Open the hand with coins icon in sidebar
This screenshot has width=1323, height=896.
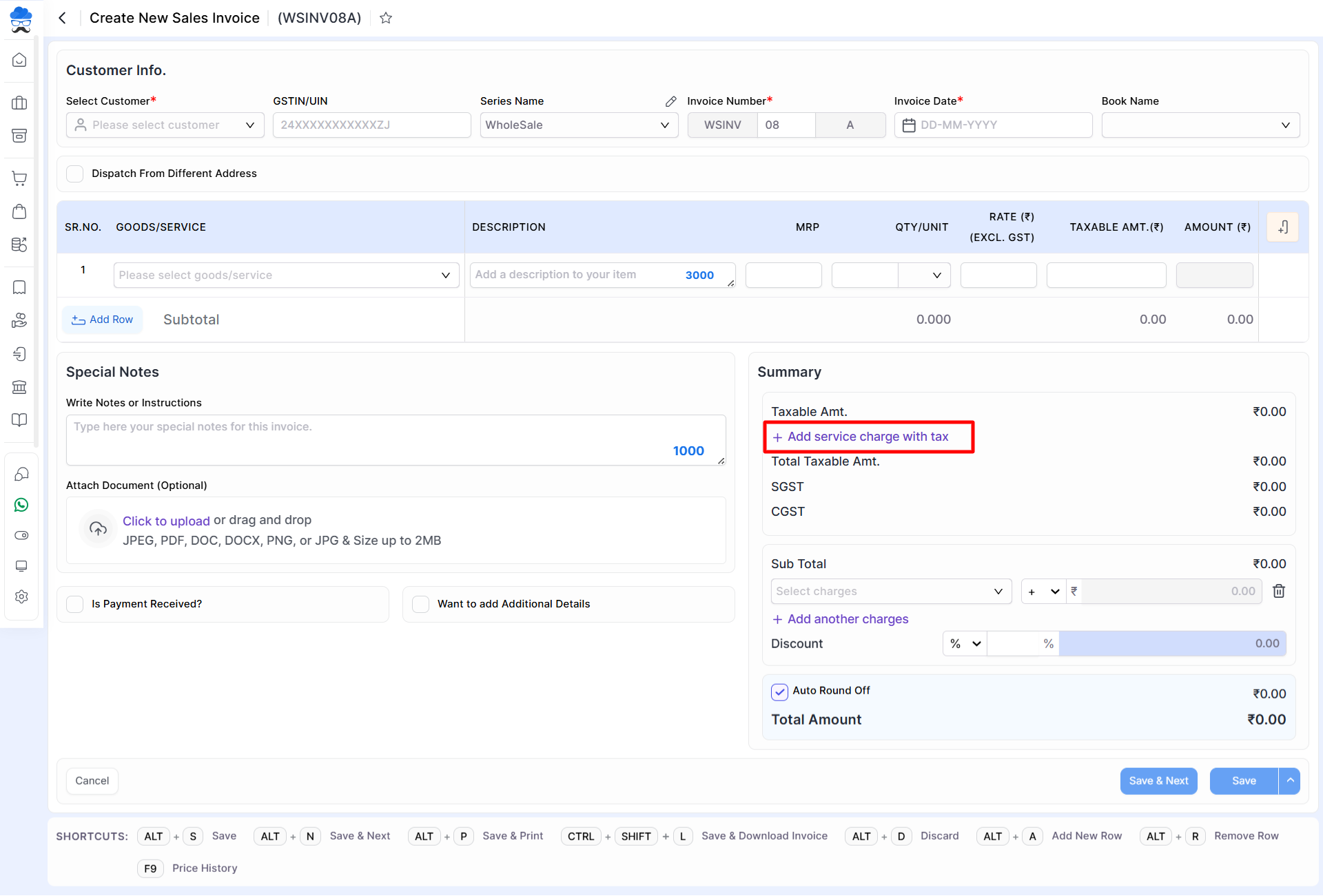pos(20,320)
